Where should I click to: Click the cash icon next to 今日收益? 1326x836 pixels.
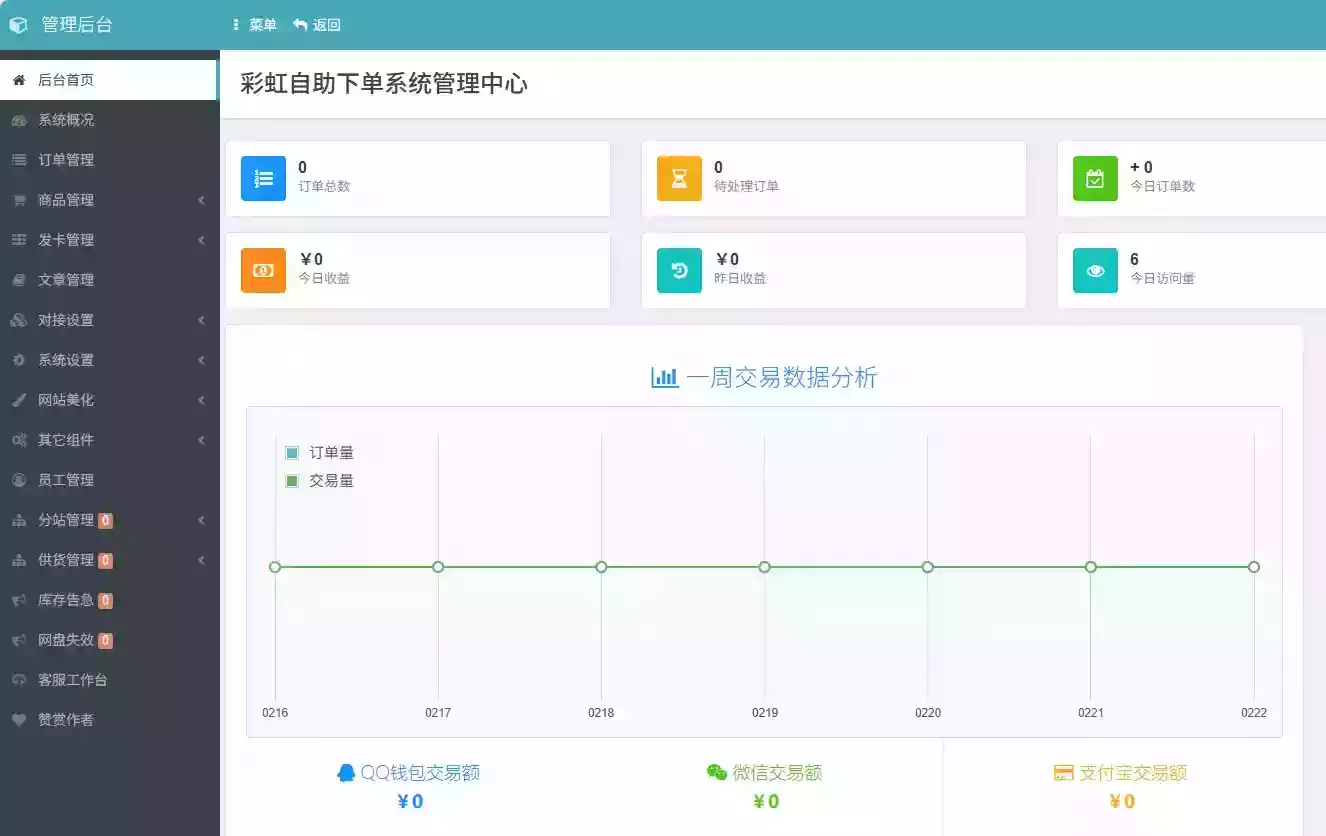263,270
